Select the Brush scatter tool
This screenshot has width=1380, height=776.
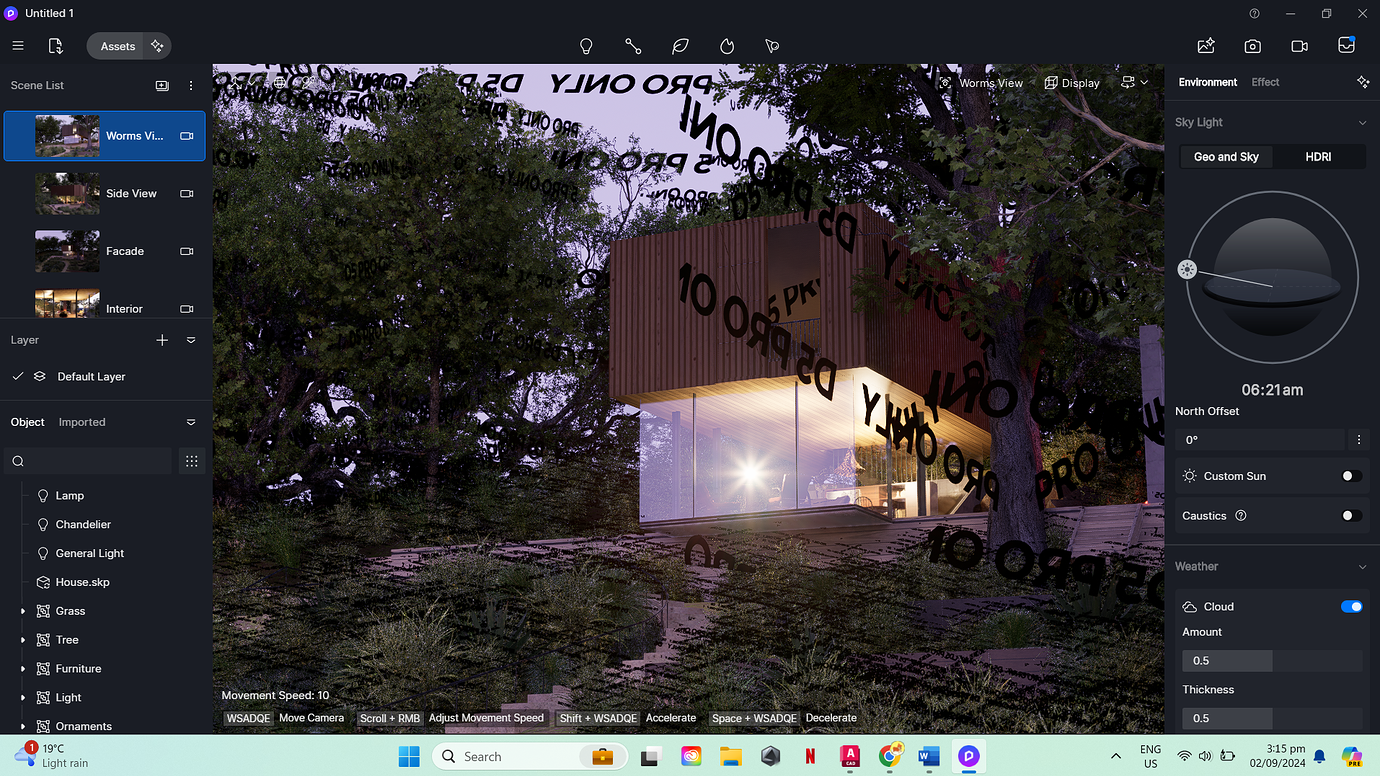point(770,46)
